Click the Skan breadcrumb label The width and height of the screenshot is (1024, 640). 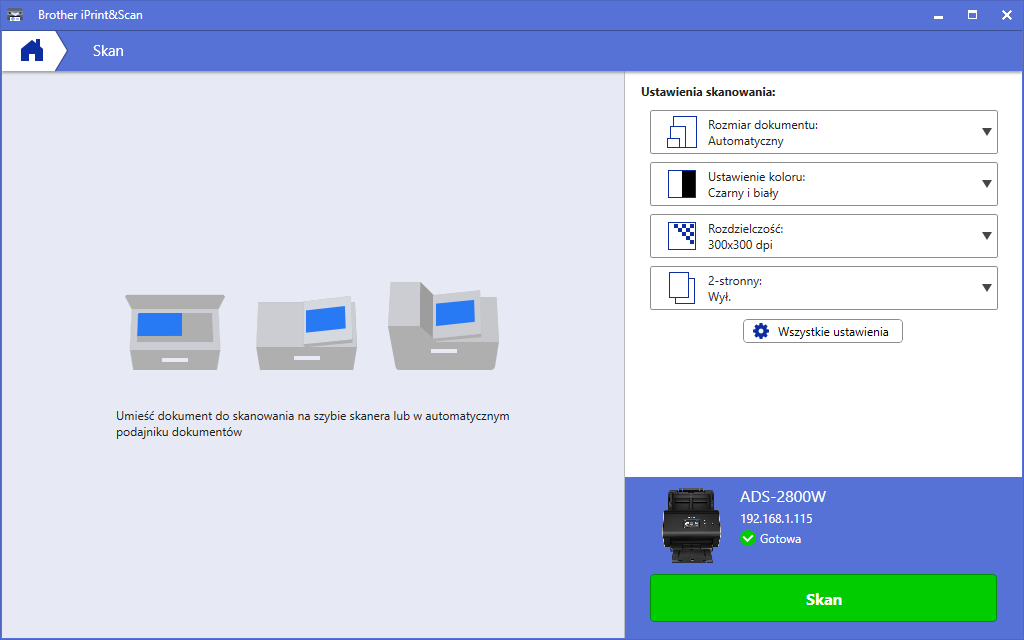[108, 51]
